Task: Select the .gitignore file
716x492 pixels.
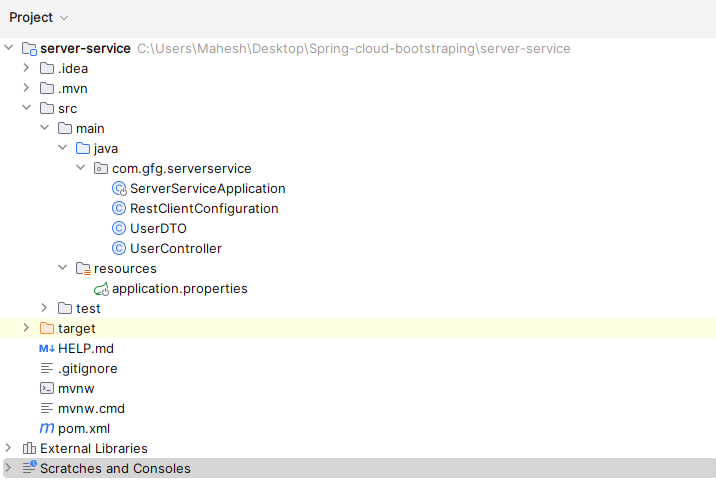Action: click(87, 368)
